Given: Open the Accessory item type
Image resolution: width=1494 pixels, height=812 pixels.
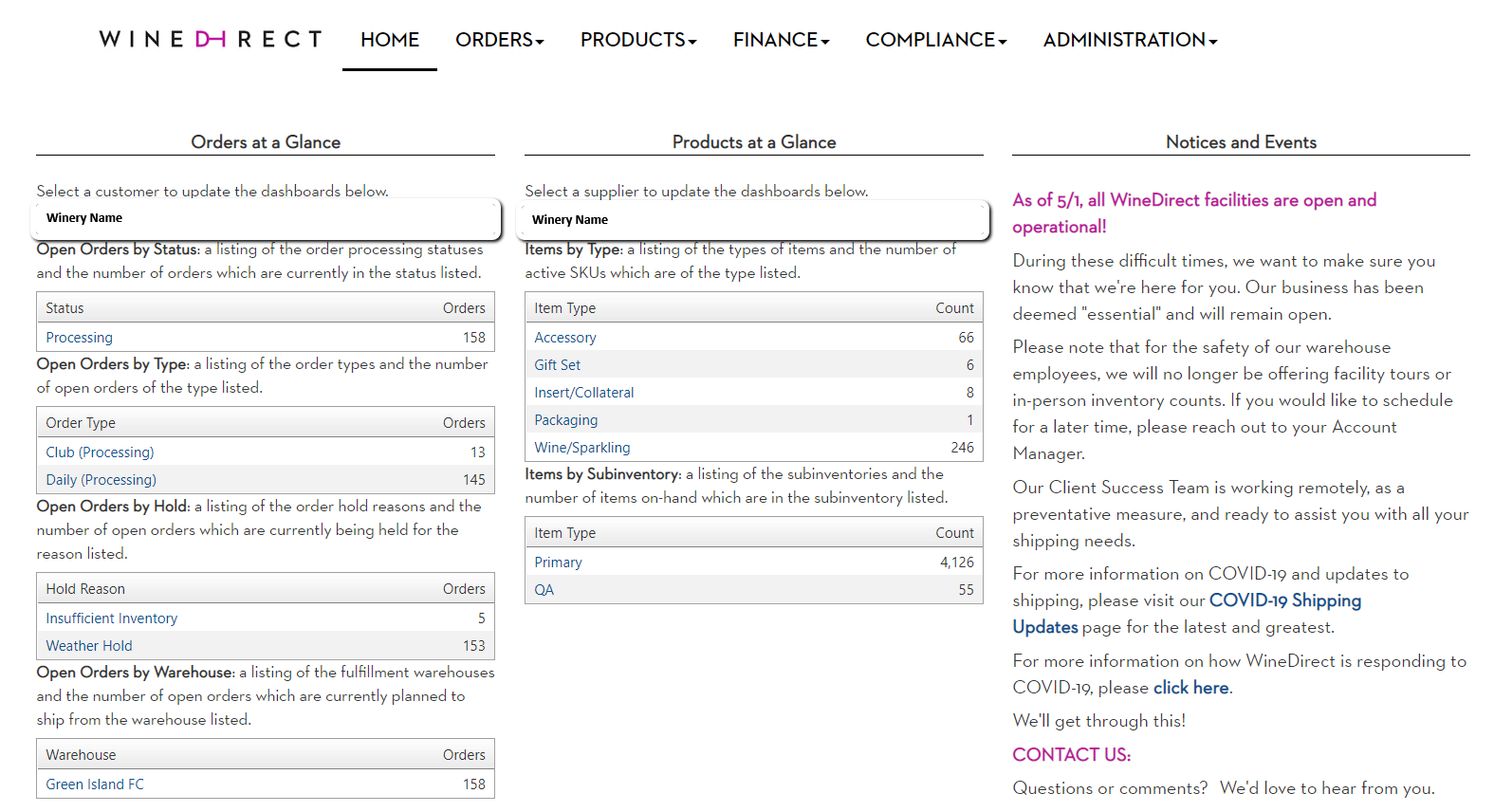Looking at the screenshot, I should (565, 338).
